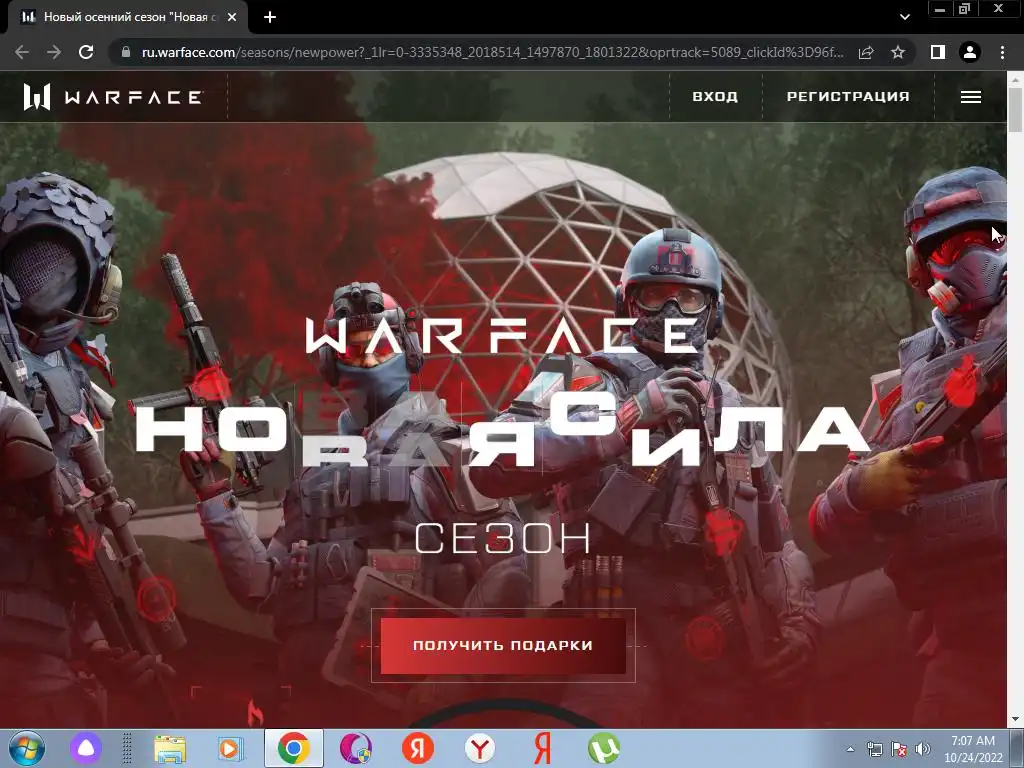Click the browser forward arrow
1024x768 pixels.
tap(54, 52)
